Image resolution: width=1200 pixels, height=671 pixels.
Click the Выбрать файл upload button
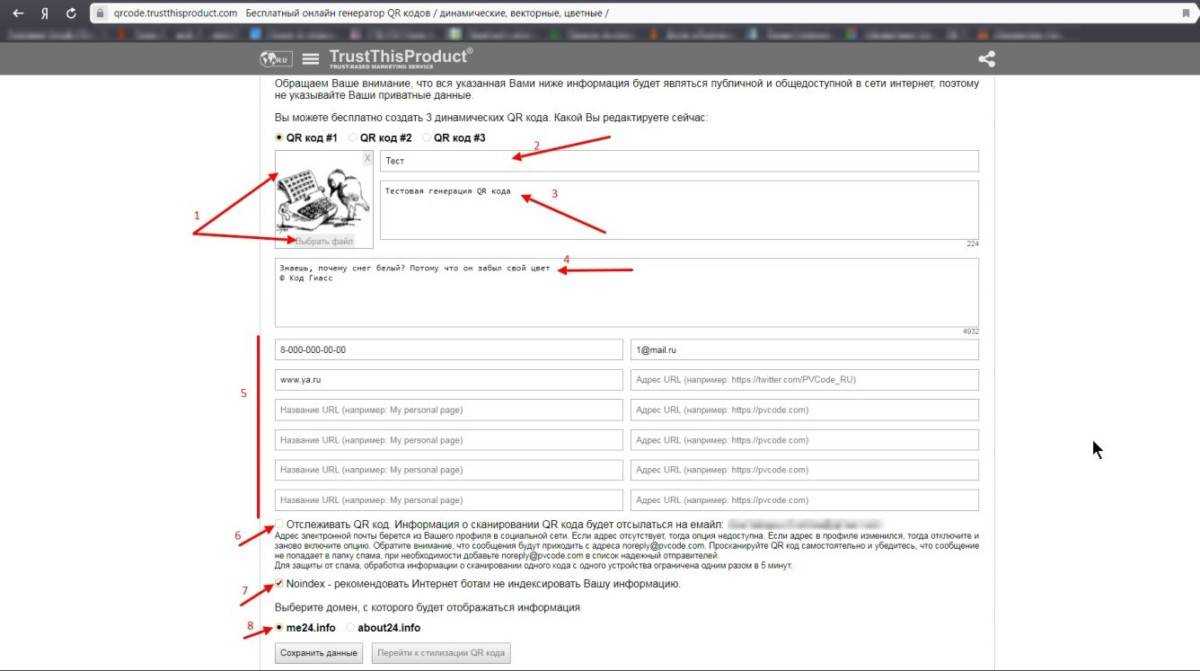click(x=324, y=241)
